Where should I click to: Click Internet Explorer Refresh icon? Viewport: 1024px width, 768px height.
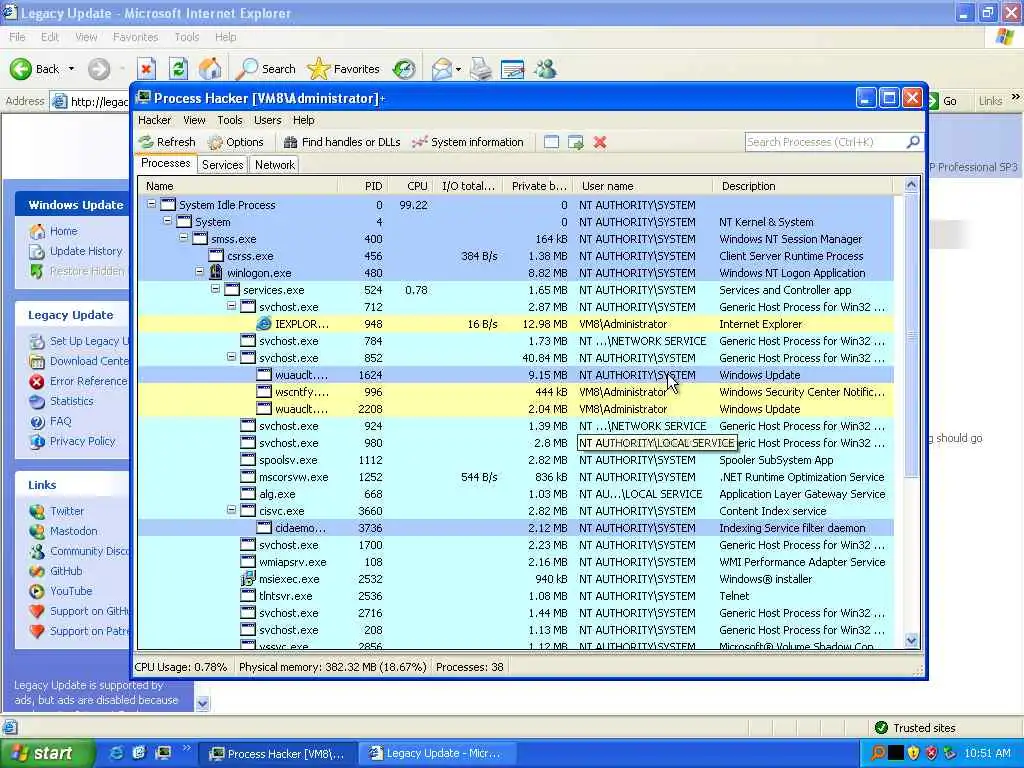[178, 69]
